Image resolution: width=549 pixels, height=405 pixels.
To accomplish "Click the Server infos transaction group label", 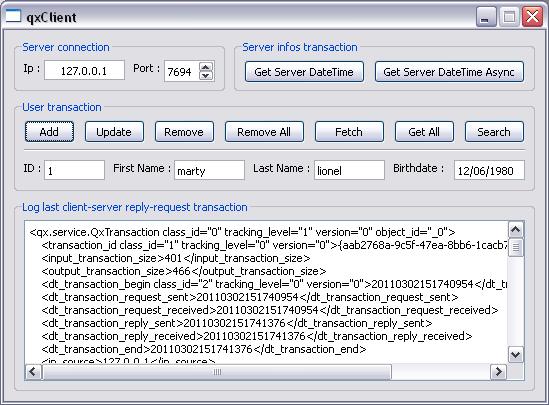I will tap(300, 47).
